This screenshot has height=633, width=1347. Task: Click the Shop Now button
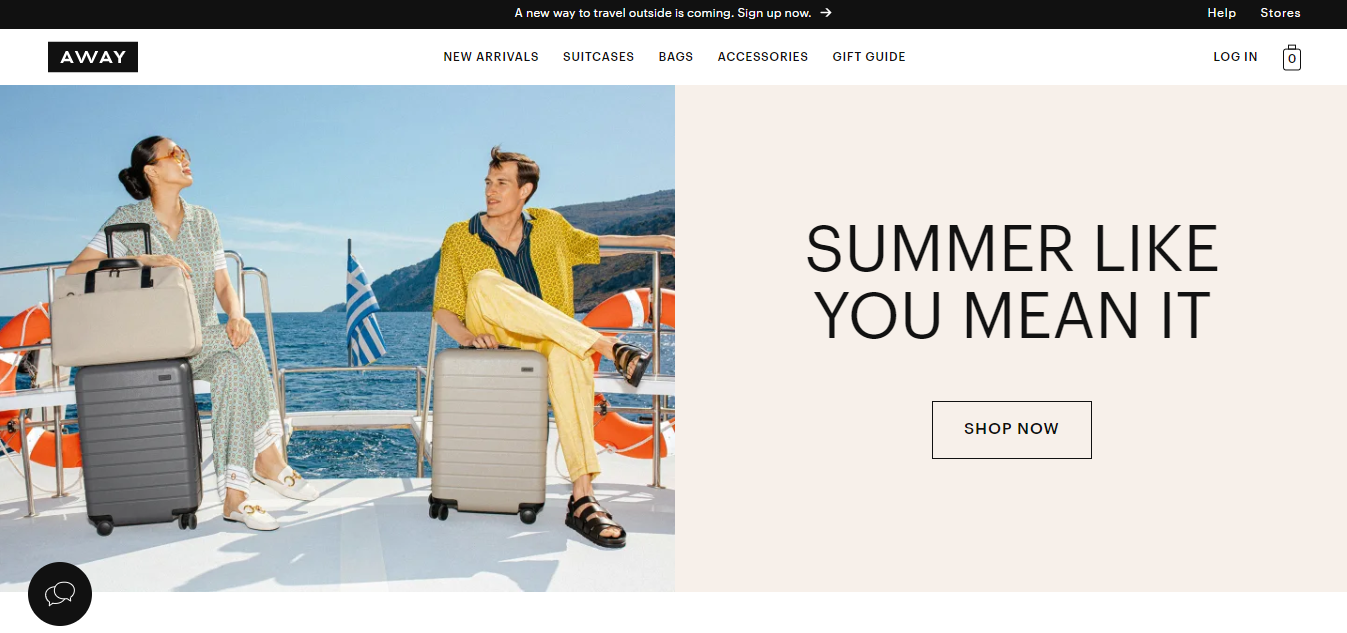[x=1012, y=430]
